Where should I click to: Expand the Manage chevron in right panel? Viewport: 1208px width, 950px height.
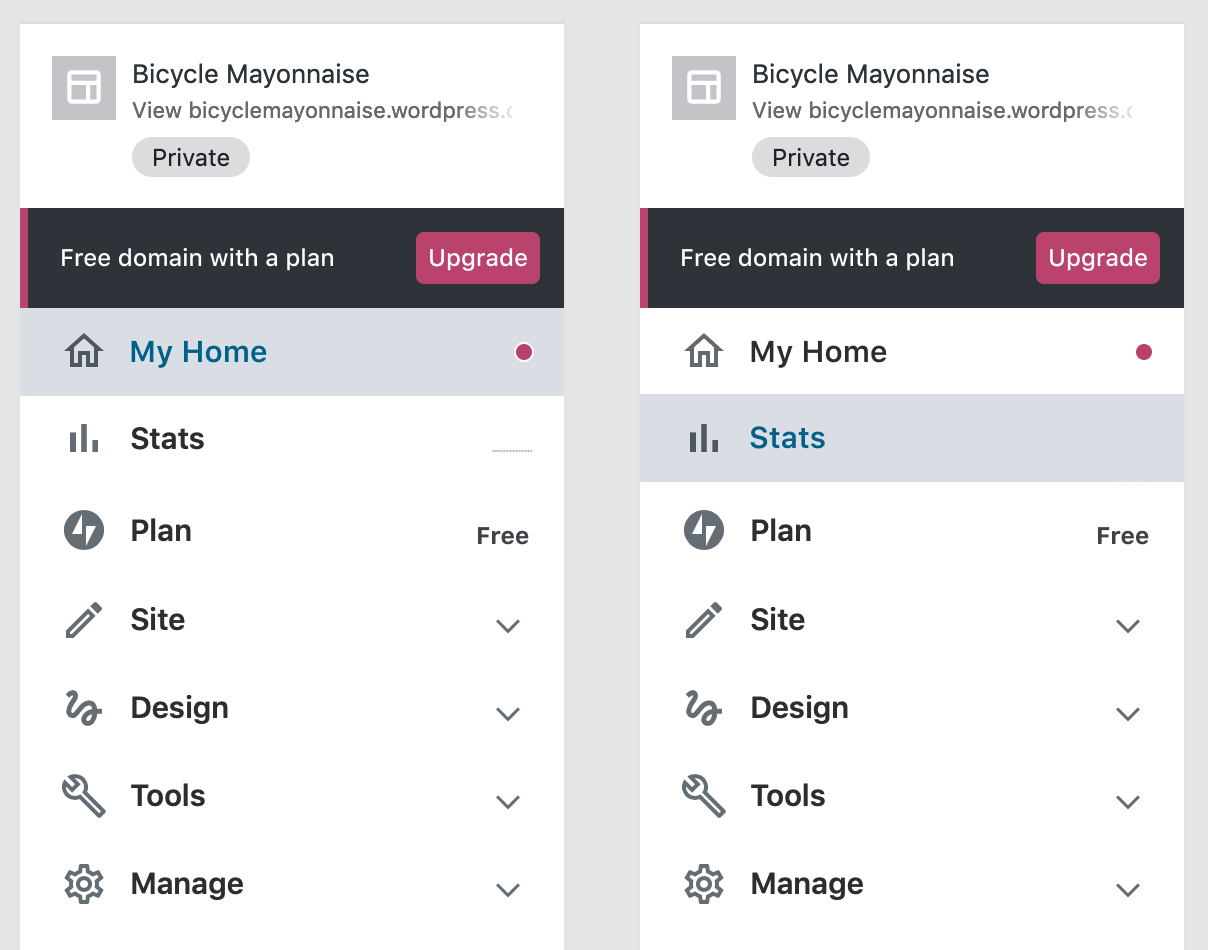pyautogui.click(x=1128, y=890)
